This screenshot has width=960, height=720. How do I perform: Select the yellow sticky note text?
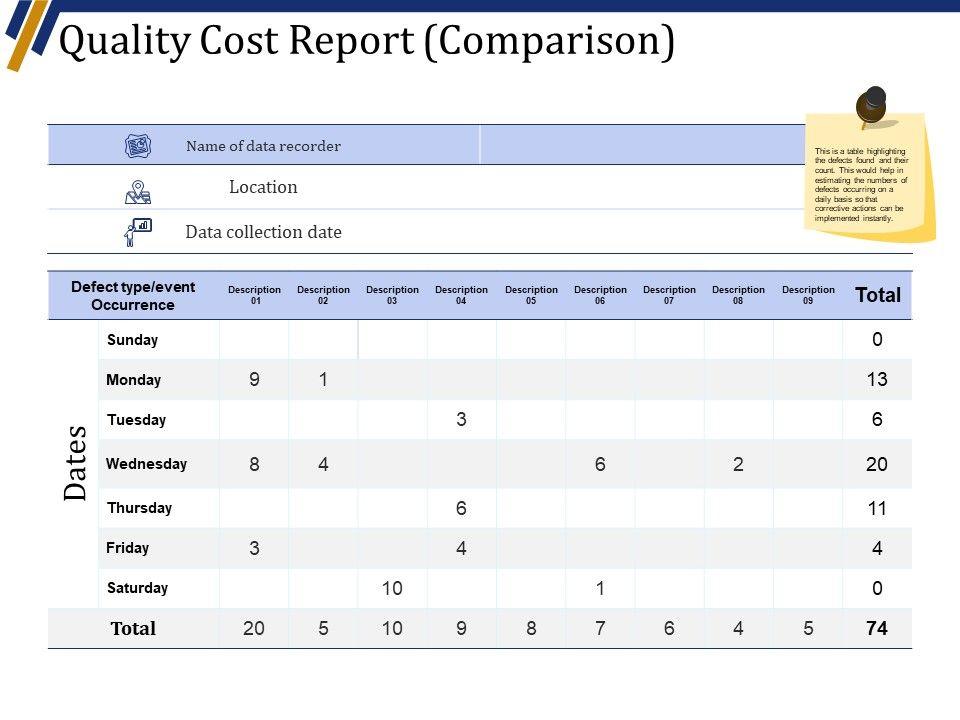point(861,185)
